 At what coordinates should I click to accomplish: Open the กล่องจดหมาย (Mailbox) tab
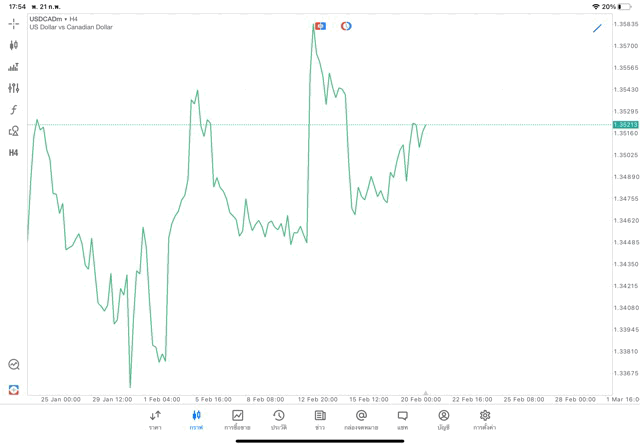[x=361, y=420]
